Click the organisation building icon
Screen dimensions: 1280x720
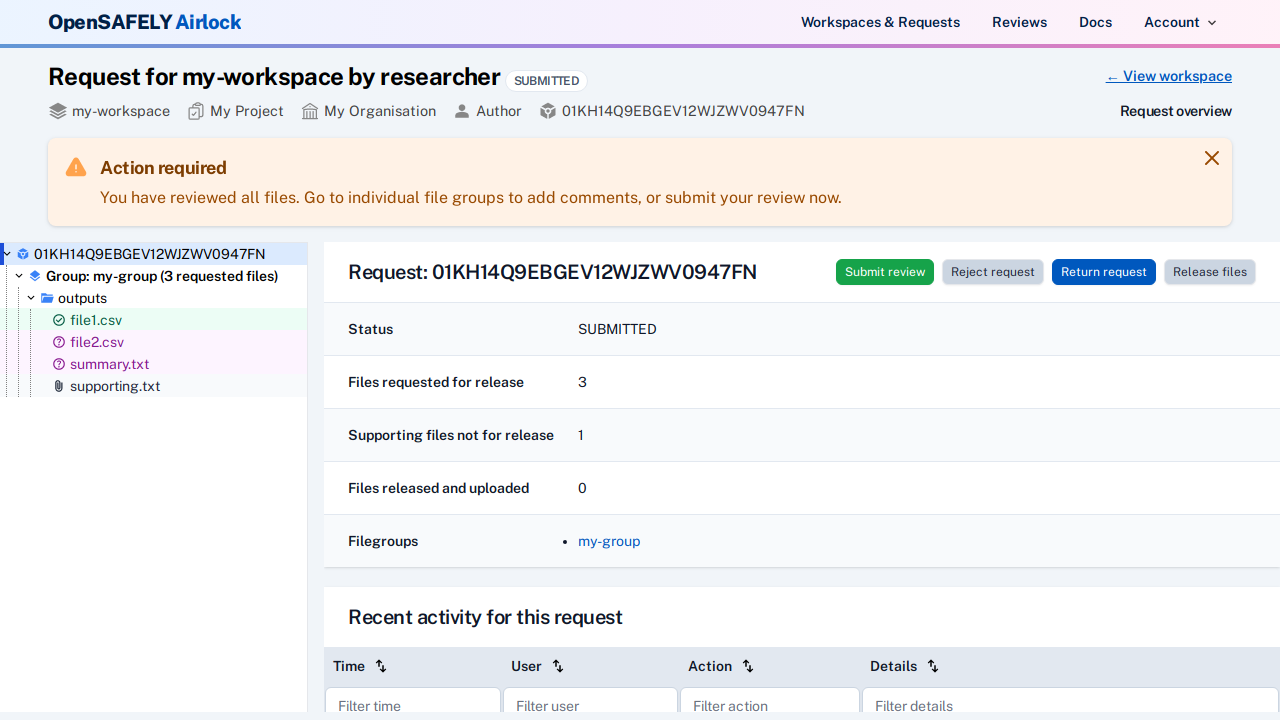pyautogui.click(x=310, y=111)
